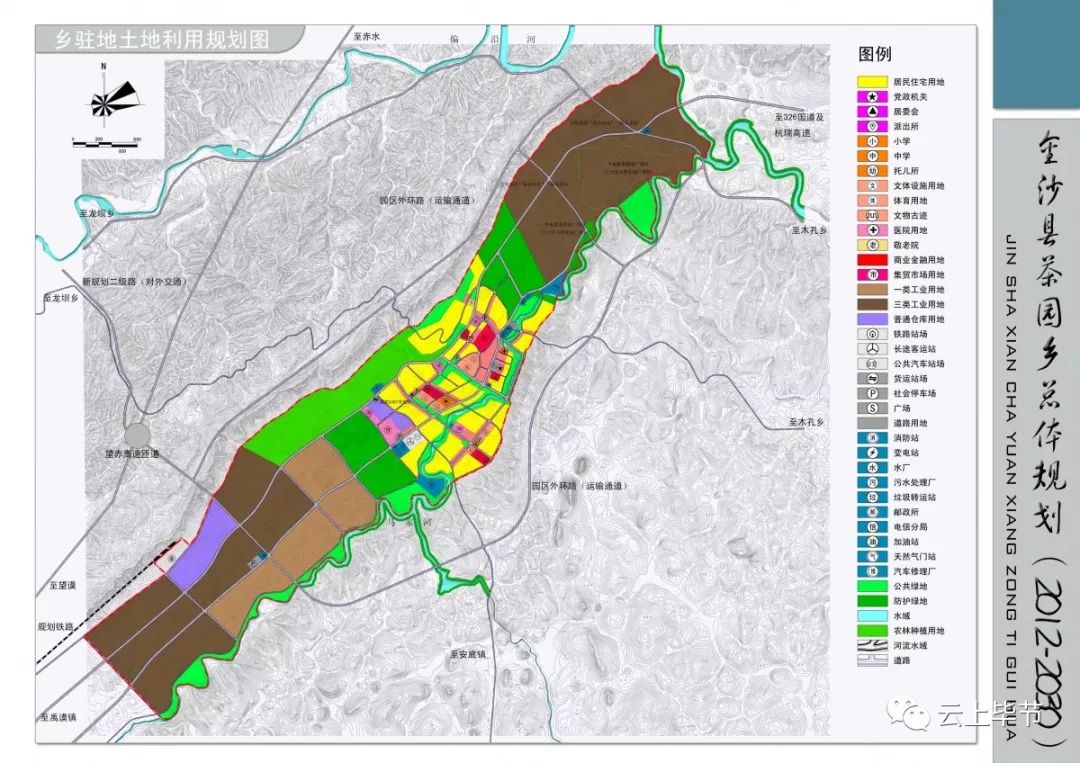
Task: Click the north arrow compass rose
Action: click(x=104, y=101)
